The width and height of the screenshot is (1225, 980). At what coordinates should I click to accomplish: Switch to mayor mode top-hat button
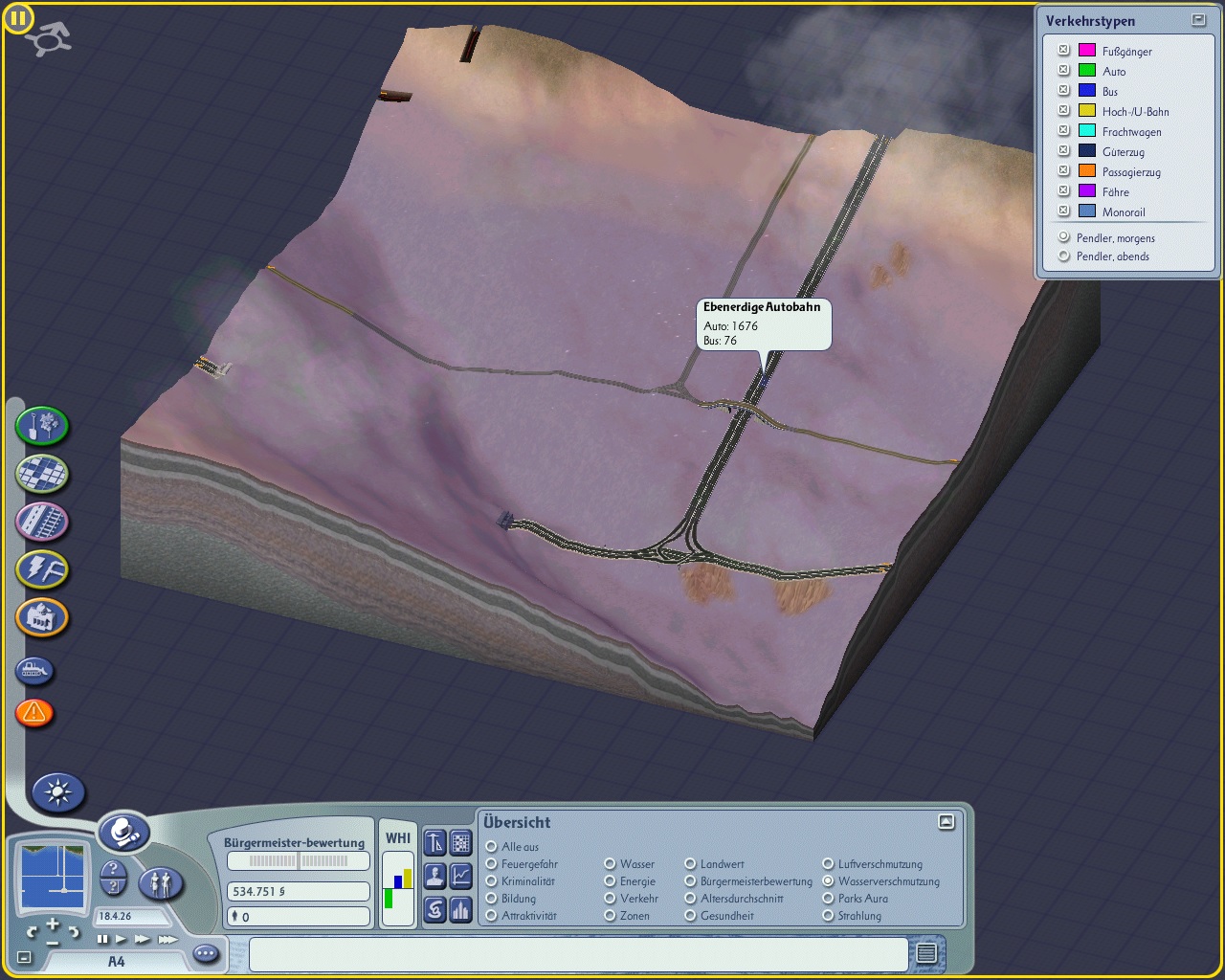[x=123, y=833]
